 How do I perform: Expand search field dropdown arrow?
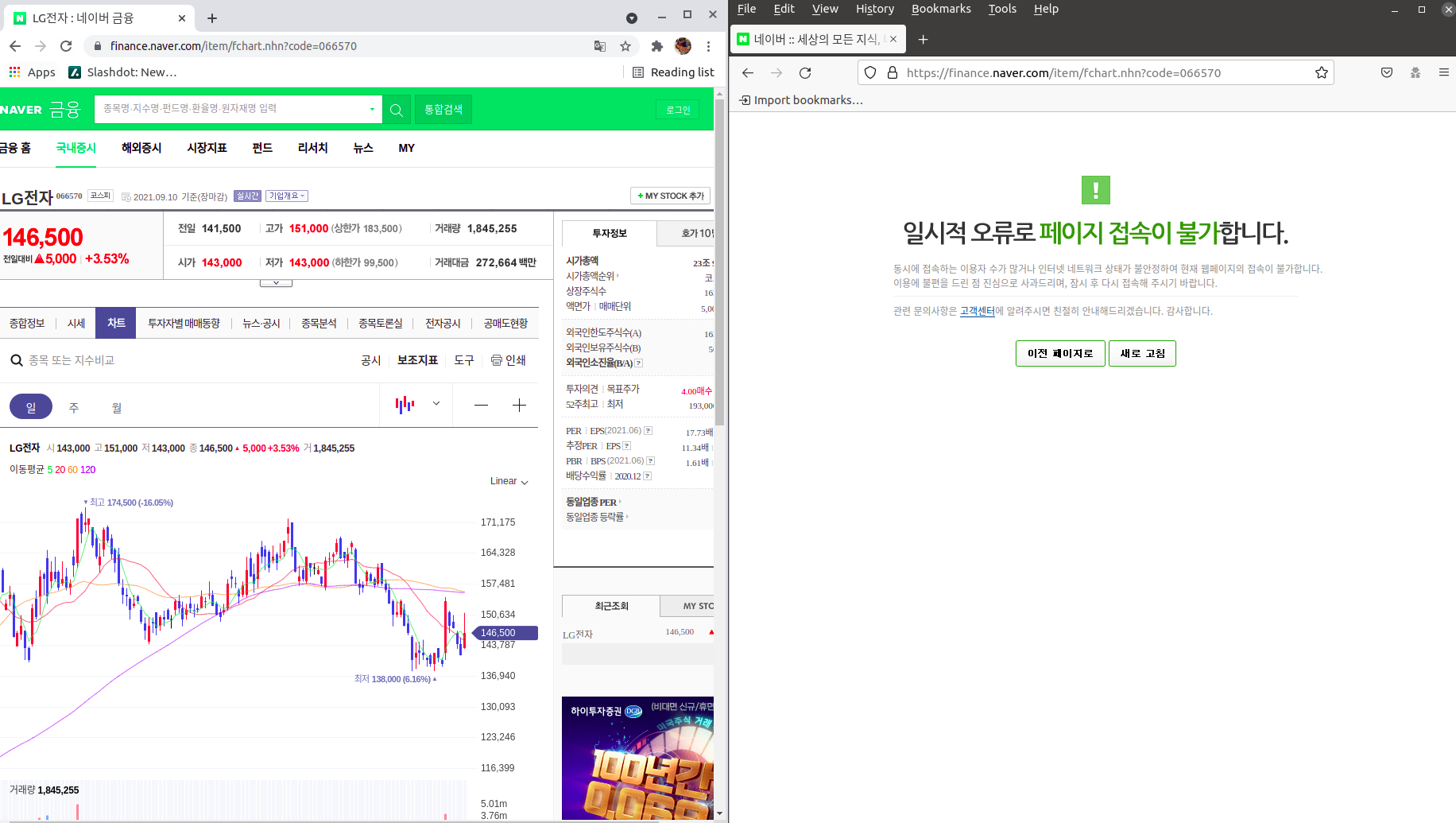tap(372, 109)
